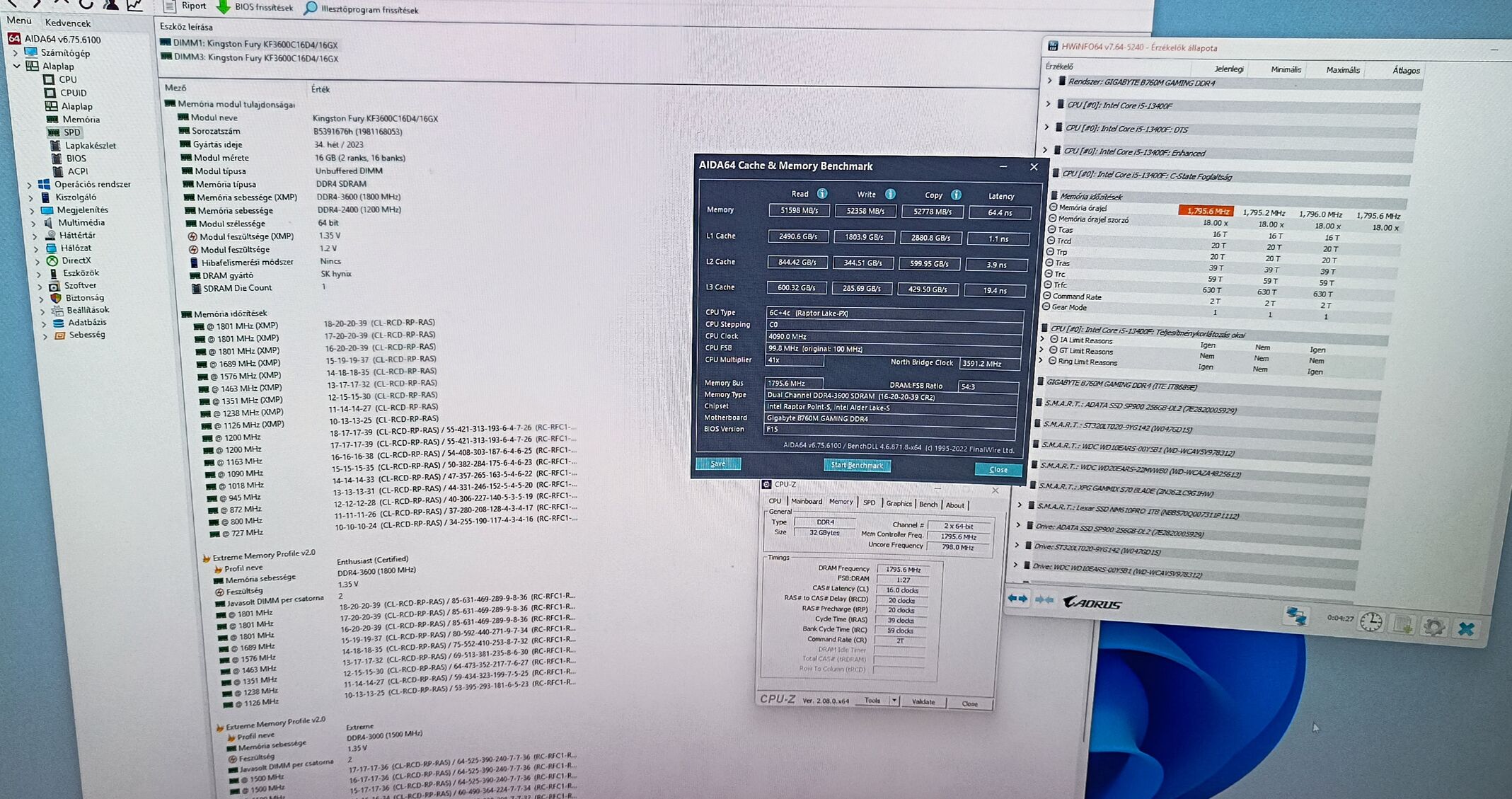Click the Memory Read 51598 MB/s result field
Viewport: 1512px width, 799px height.
[798, 210]
